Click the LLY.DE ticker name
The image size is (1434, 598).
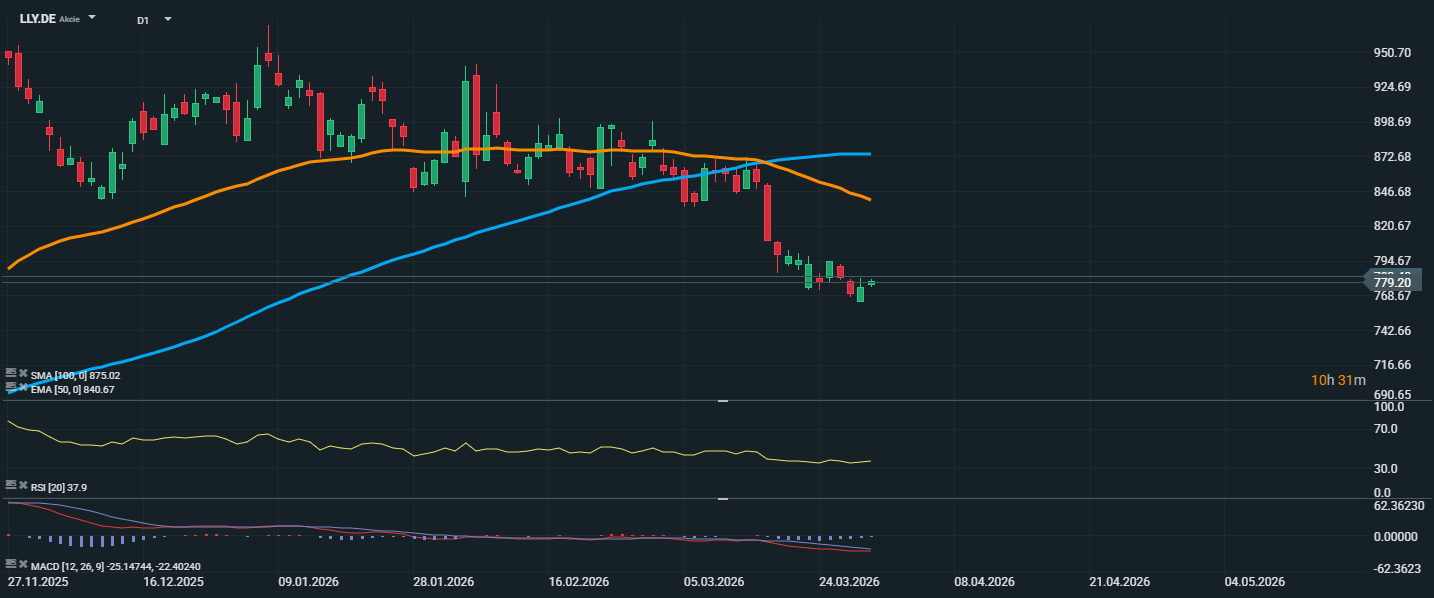(37, 19)
